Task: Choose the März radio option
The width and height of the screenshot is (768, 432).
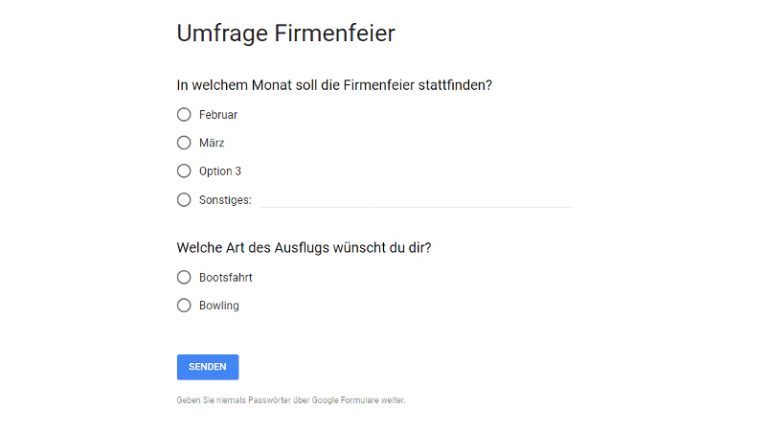Action: point(184,142)
